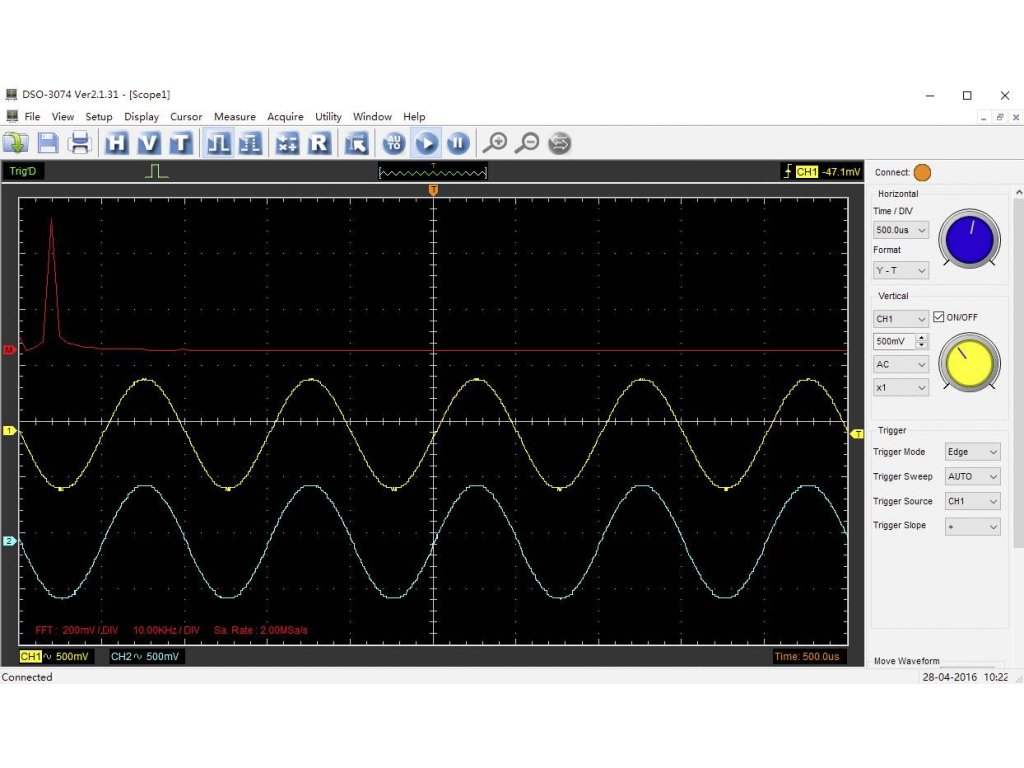Toggle the channel ON/OFF checkbox

[x=938, y=317]
